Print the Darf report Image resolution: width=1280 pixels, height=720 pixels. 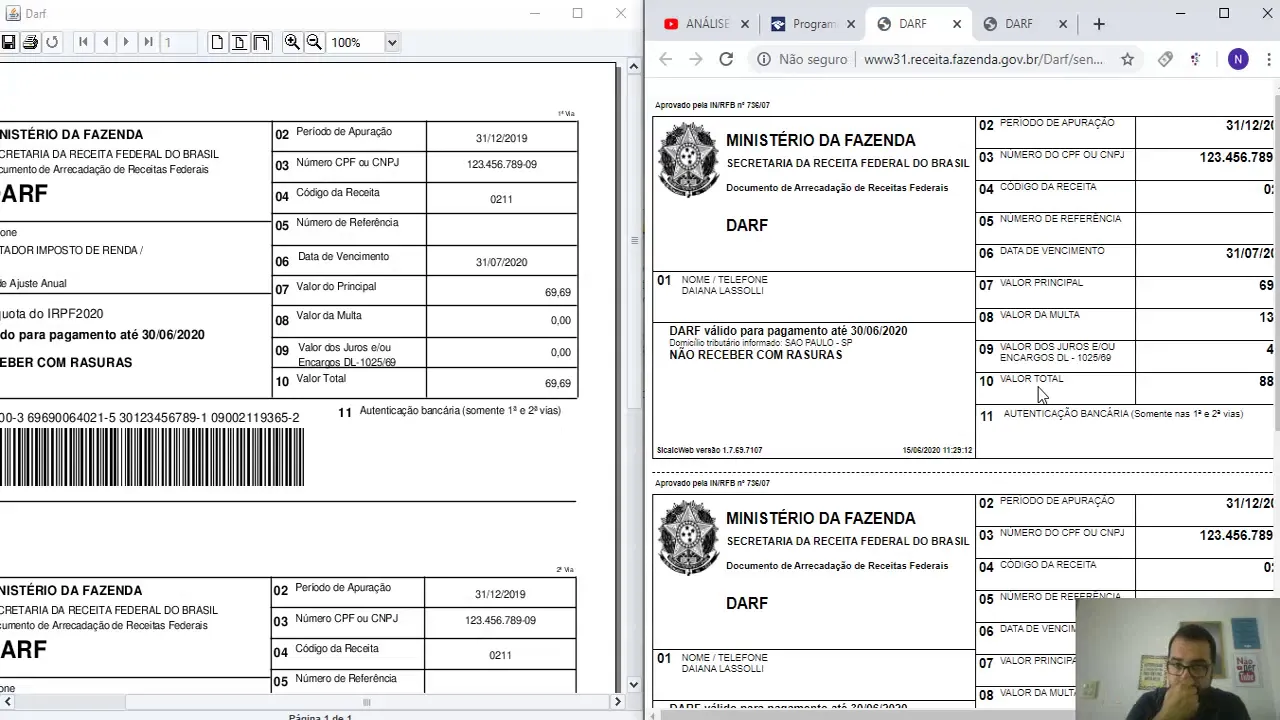[x=30, y=42]
